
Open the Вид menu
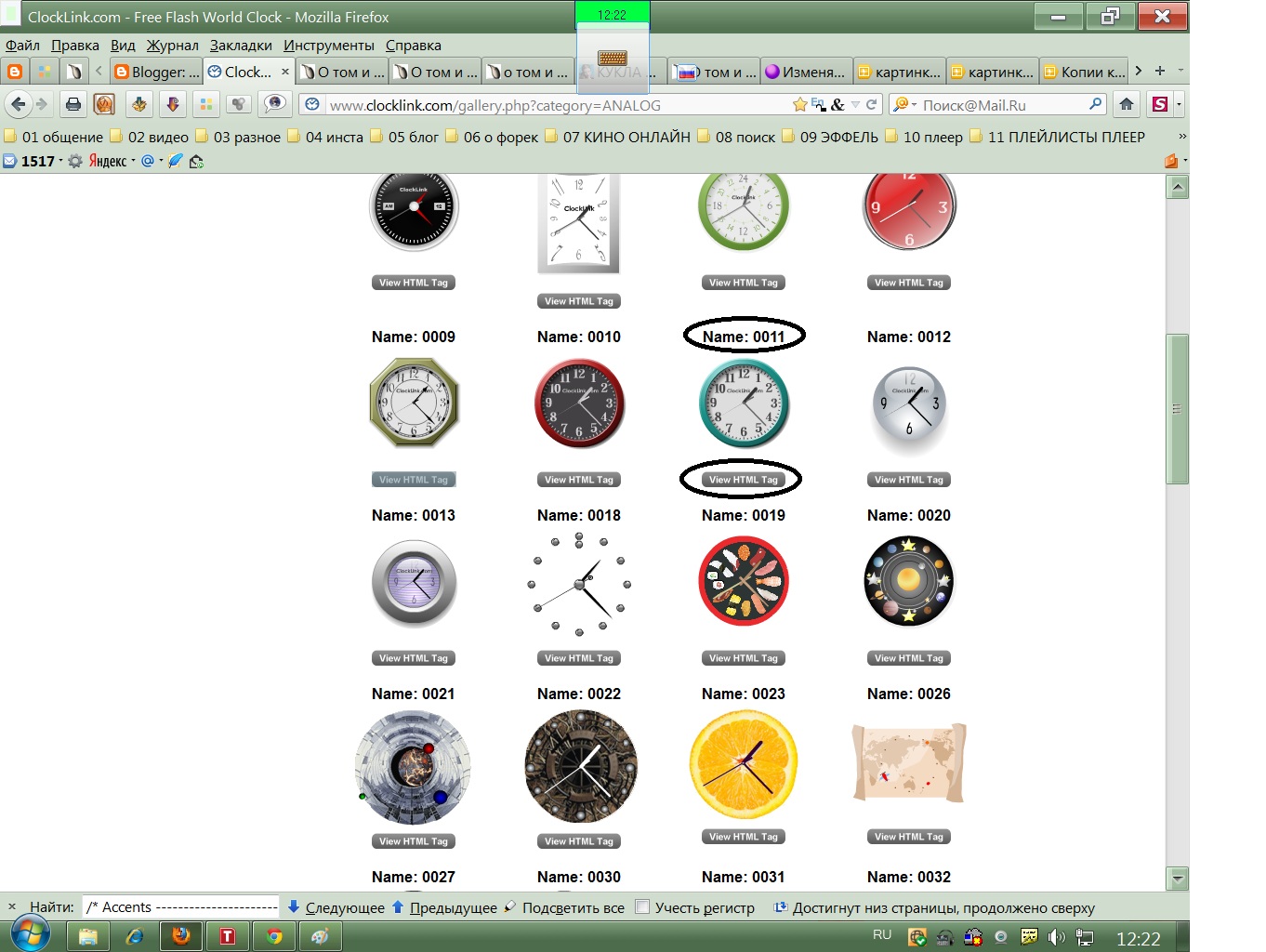pyautogui.click(x=123, y=45)
